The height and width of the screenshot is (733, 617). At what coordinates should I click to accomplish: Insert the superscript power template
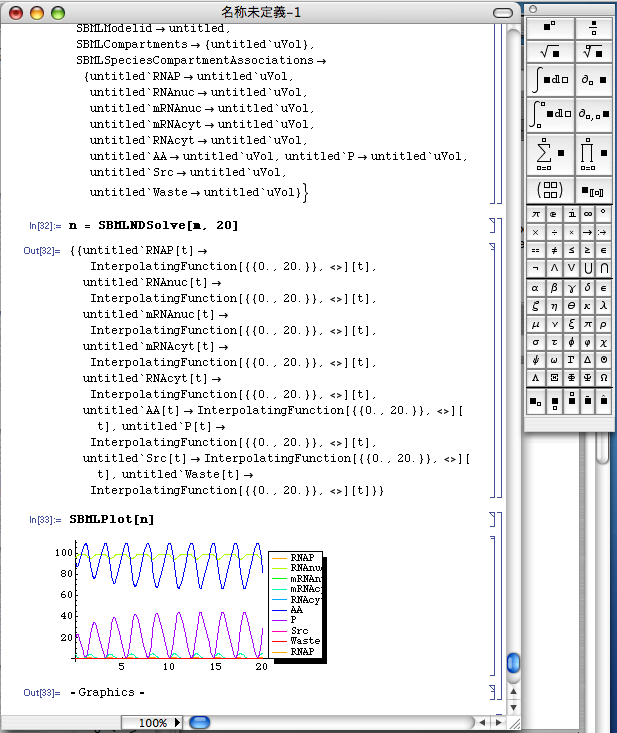(x=550, y=28)
